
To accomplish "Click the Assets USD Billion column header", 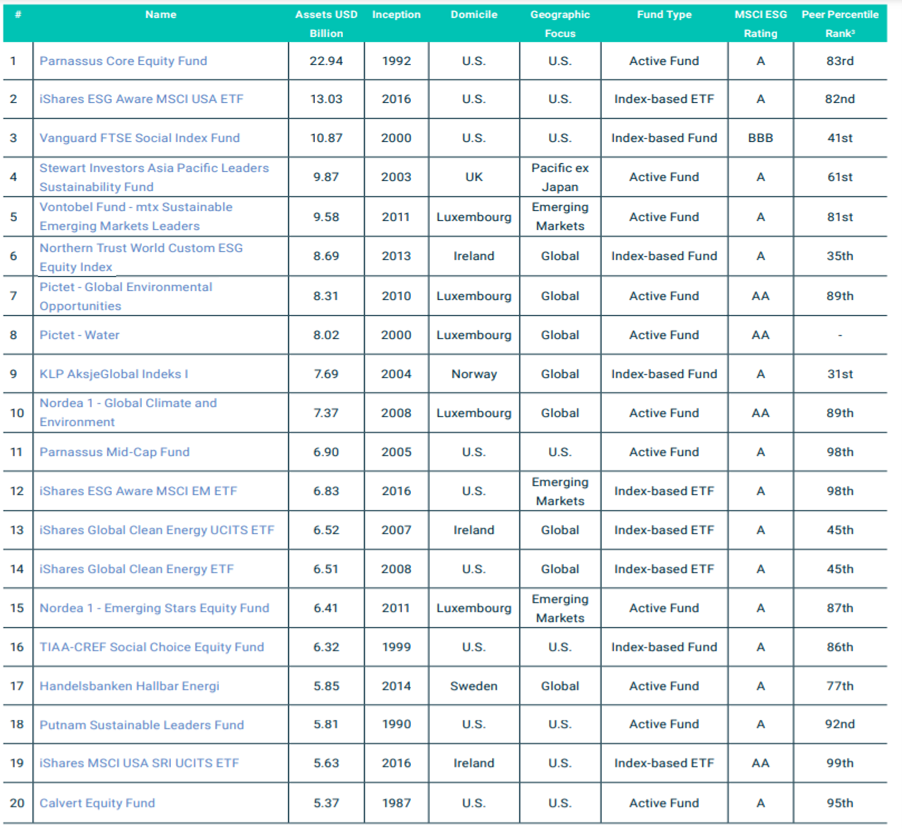I will click(326, 24).
